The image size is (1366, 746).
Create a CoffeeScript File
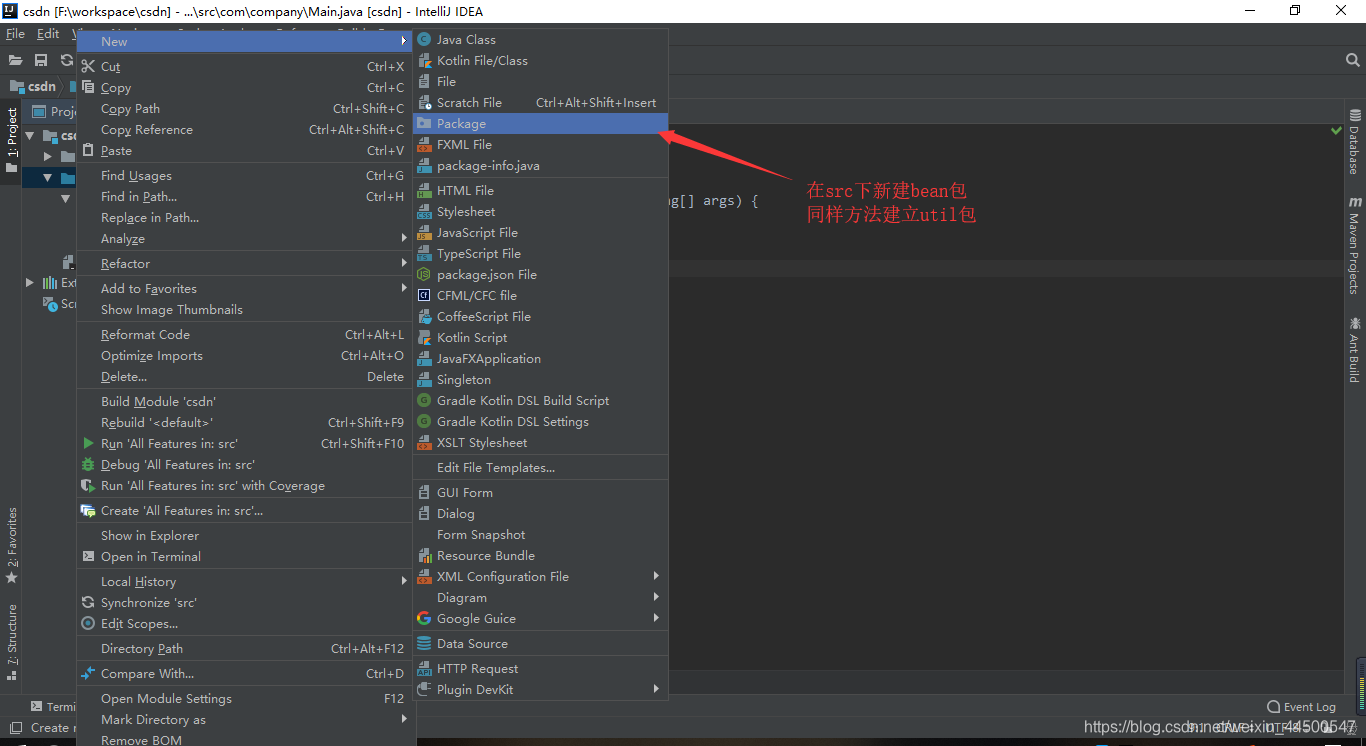[541, 316]
